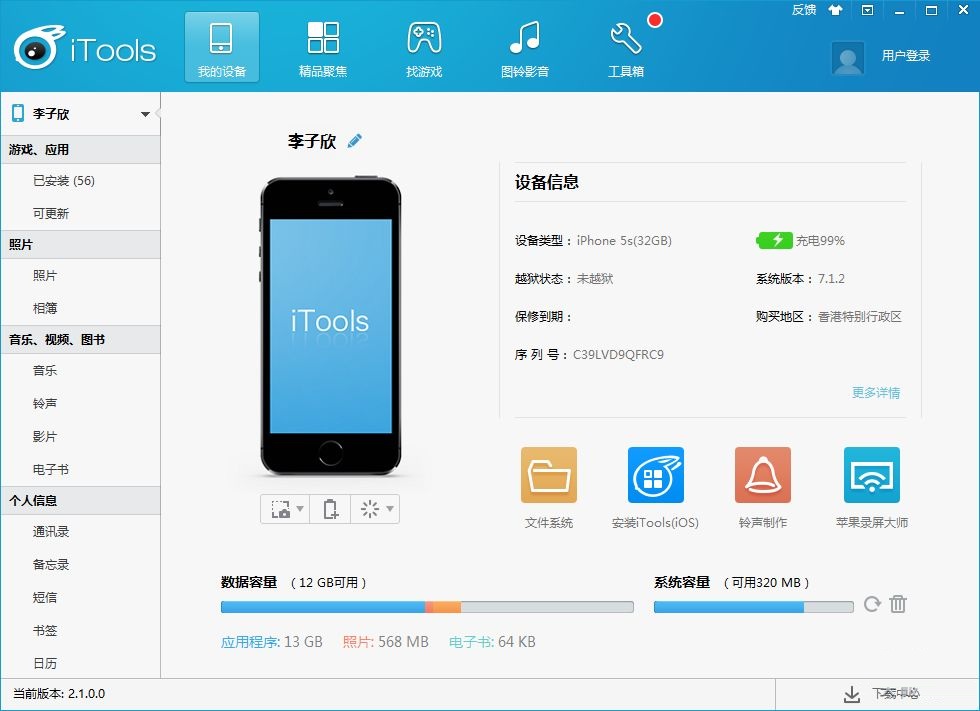Select 电子书 in sidebar
The width and height of the screenshot is (980, 711).
51,469
